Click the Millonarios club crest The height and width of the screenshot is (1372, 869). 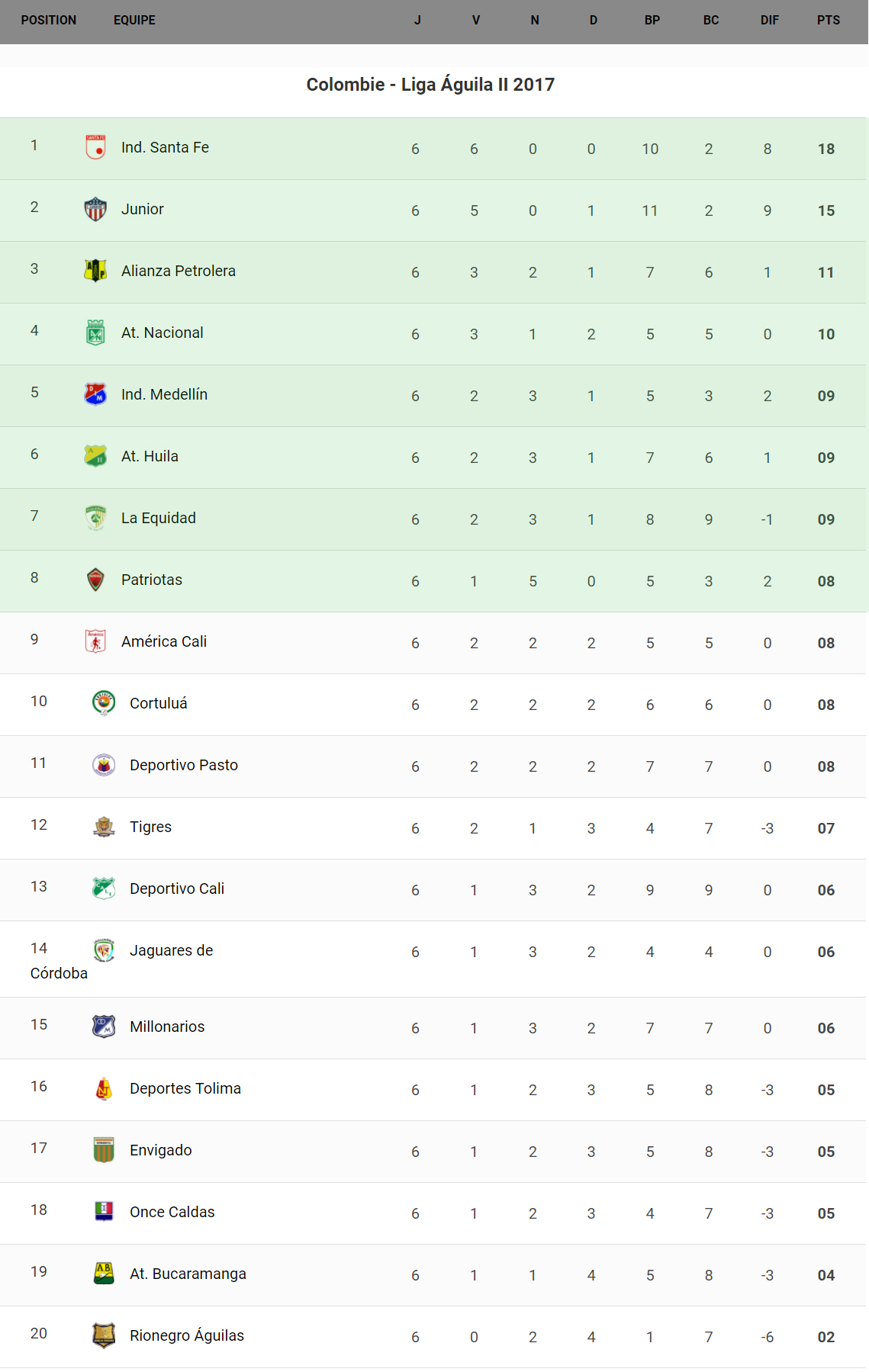[x=104, y=1027]
